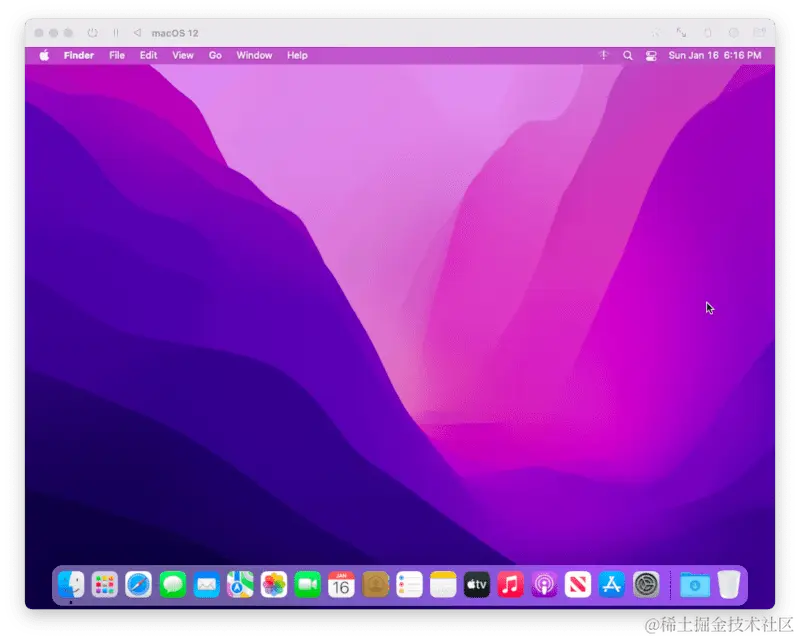Click the date and time Sun Jan 16
This screenshot has height=640, width=800.
[715, 56]
